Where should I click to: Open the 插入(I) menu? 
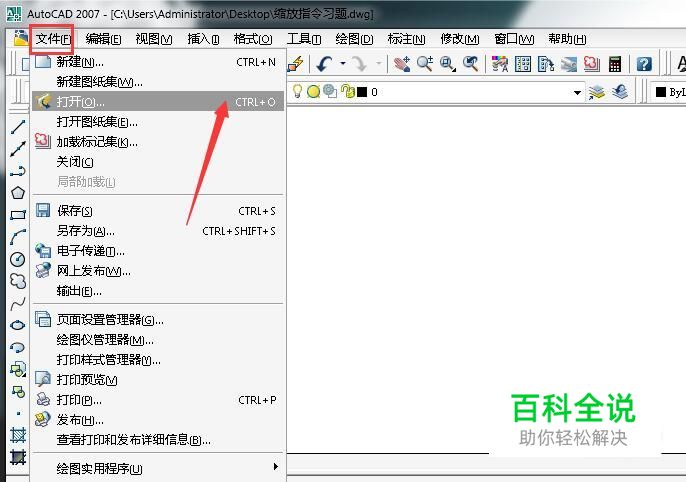pyautogui.click(x=203, y=39)
